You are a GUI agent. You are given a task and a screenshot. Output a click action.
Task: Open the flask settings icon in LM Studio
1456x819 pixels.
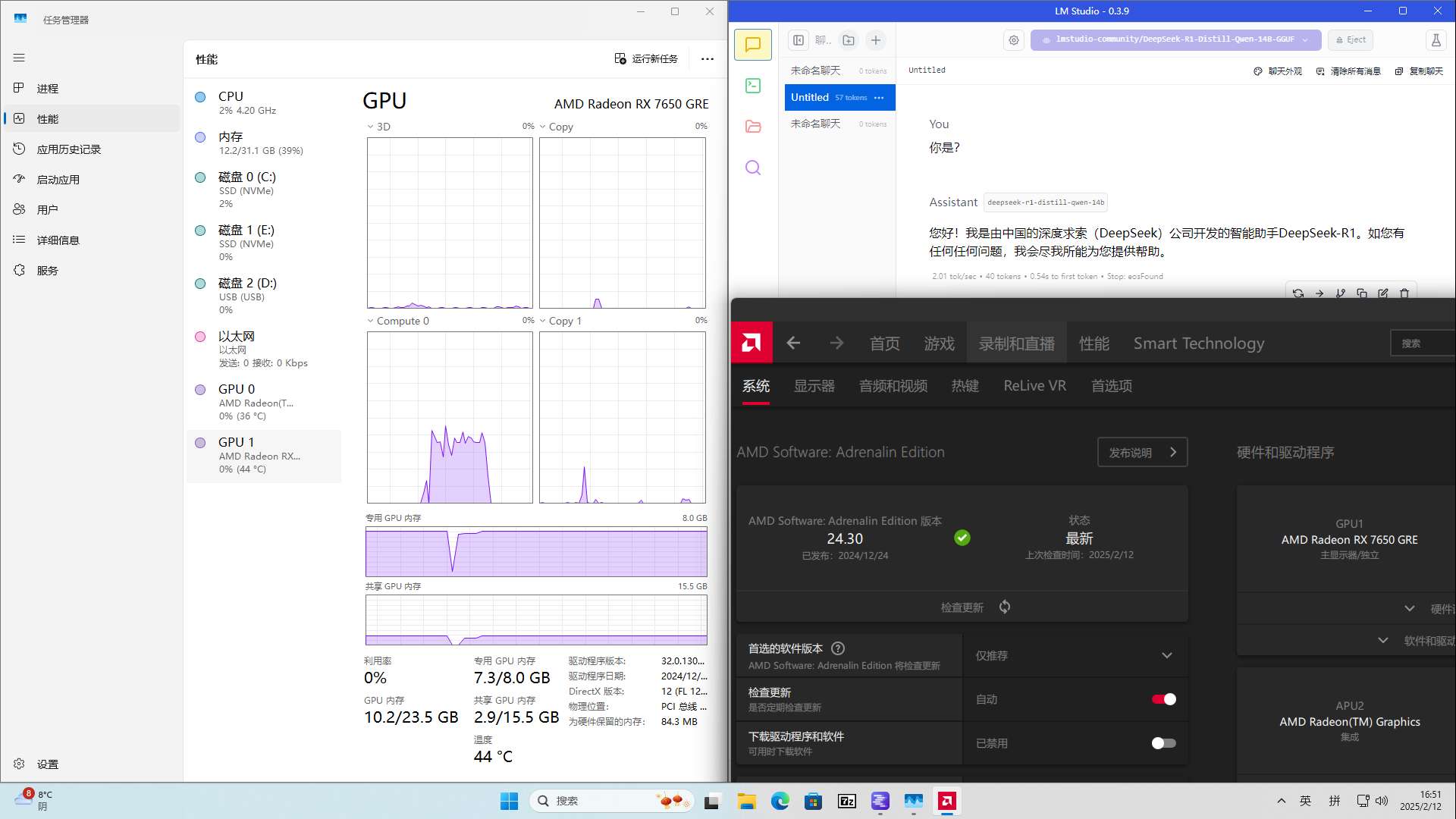coord(1436,40)
